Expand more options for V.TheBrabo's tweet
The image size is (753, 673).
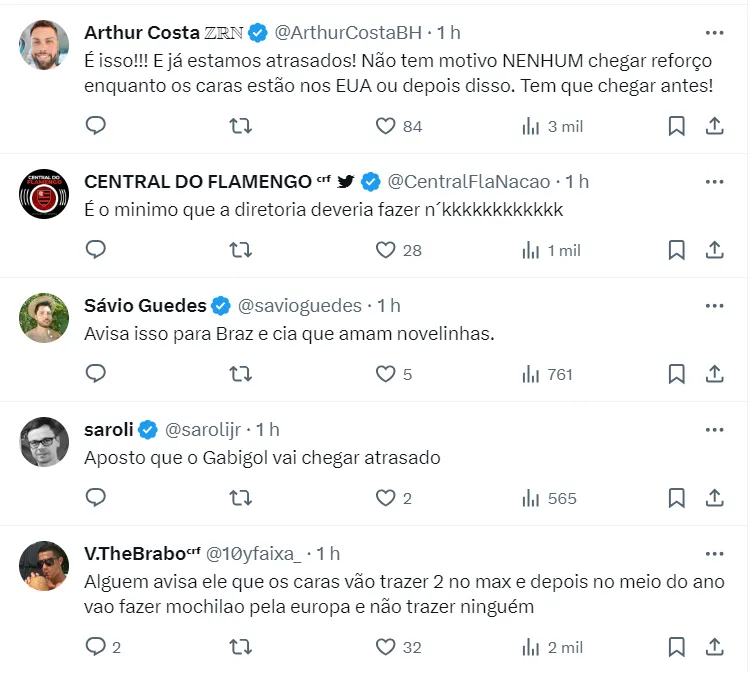pyautogui.click(x=714, y=553)
